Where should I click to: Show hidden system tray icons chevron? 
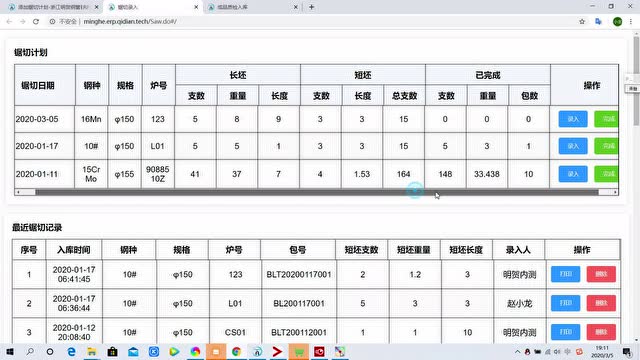tap(517, 352)
